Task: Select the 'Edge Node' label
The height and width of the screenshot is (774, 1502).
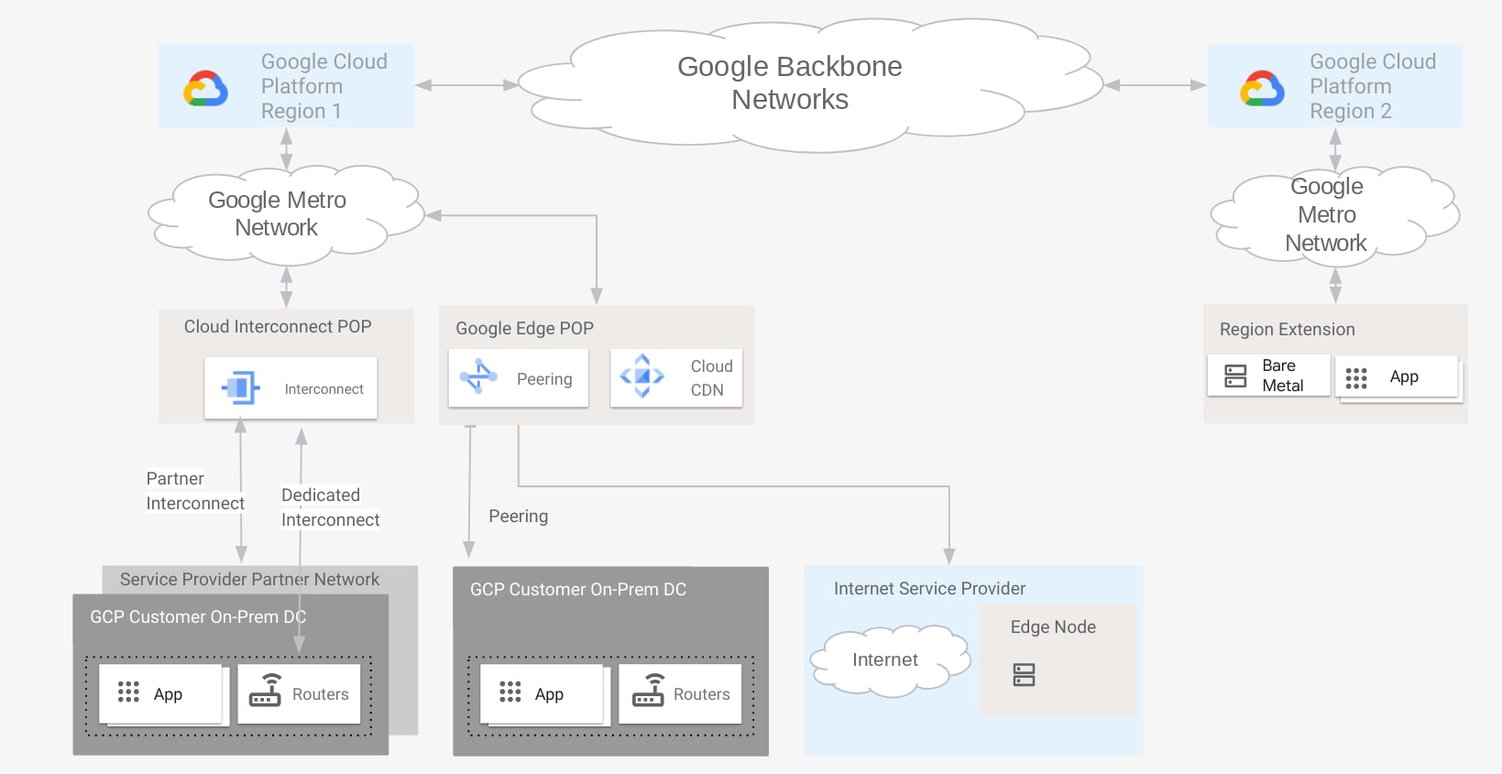Action: tap(1053, 627)
